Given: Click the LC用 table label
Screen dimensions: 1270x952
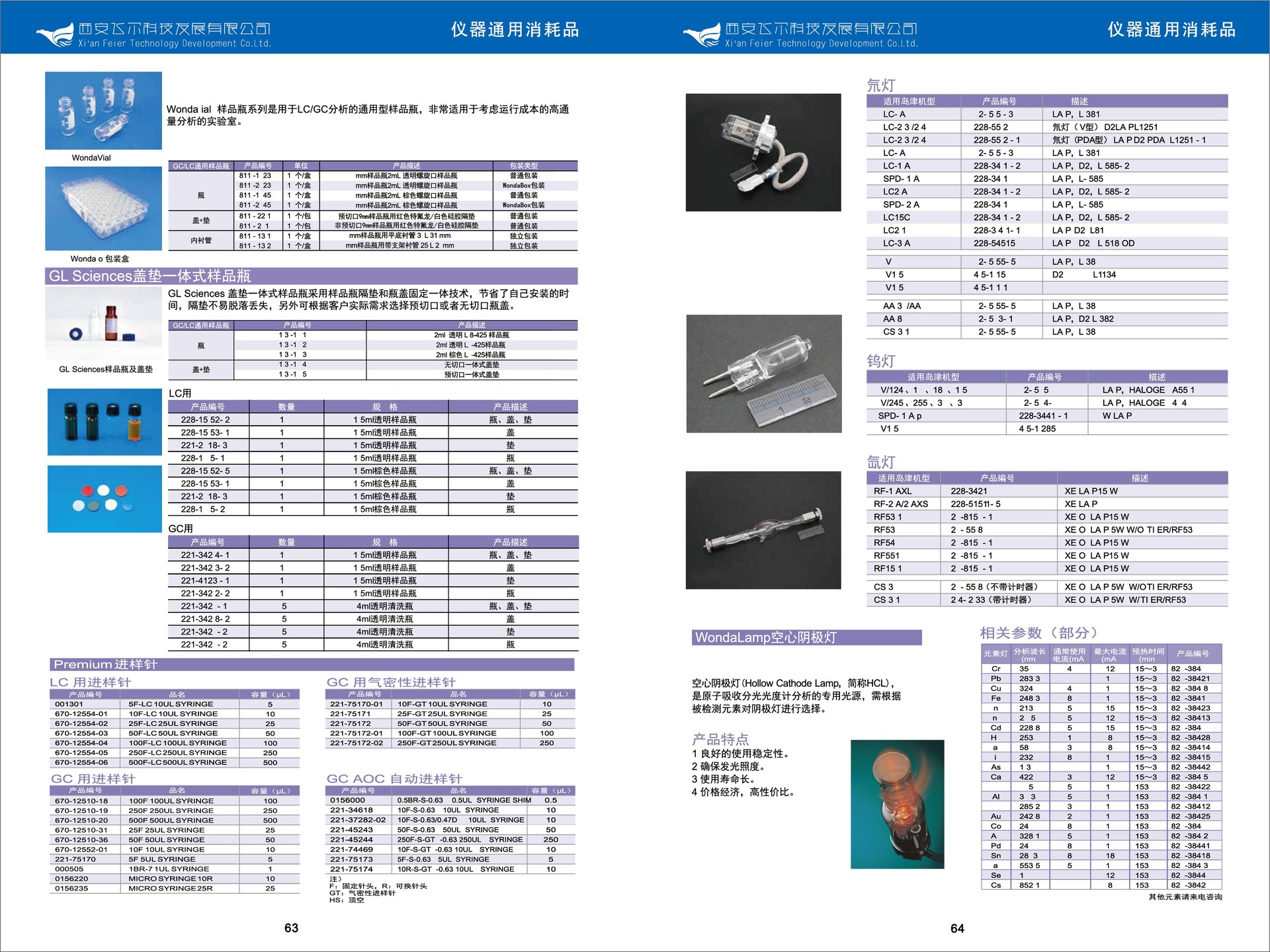Looking at the screenshot, I should 181,393.
